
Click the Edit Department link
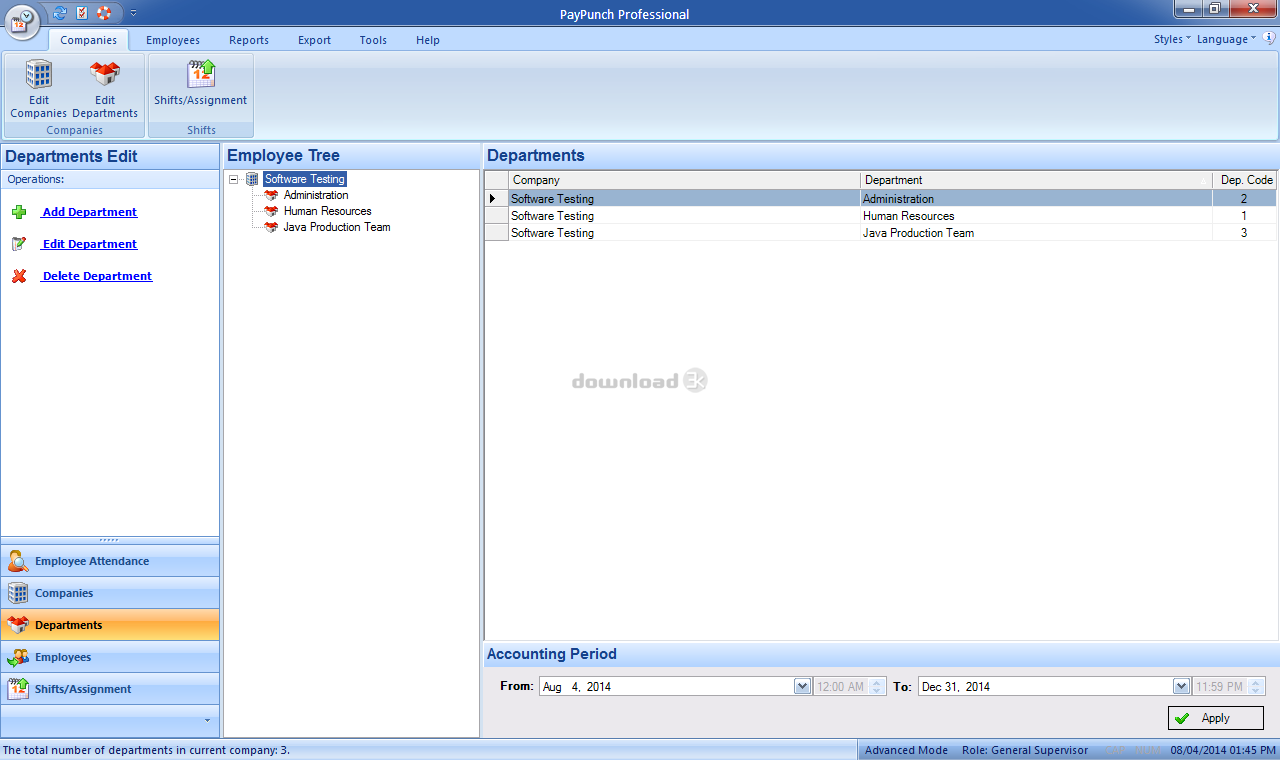(89, 244)
